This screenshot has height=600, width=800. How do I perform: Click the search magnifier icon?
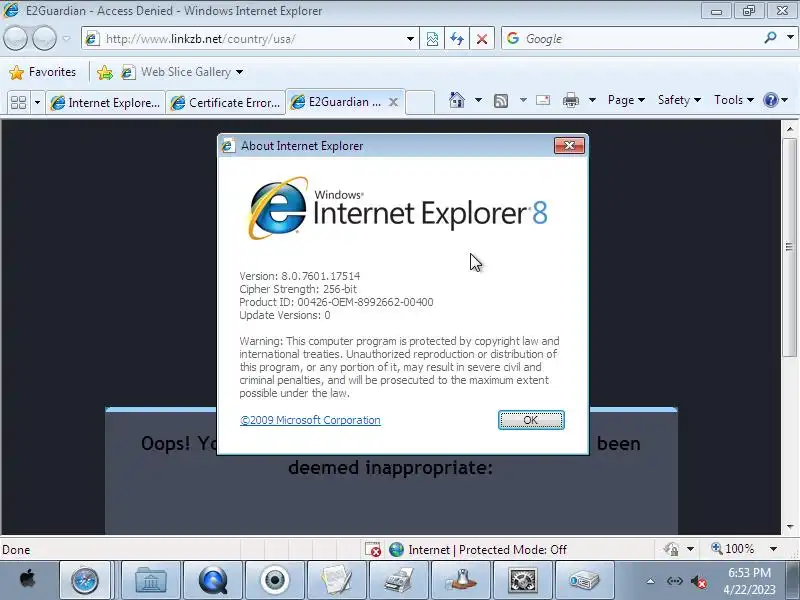tap(770, 38)
